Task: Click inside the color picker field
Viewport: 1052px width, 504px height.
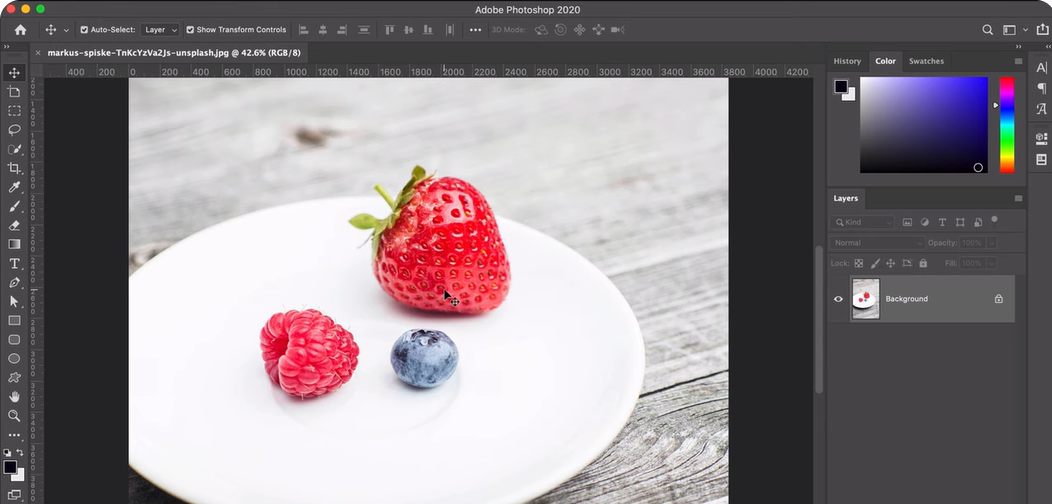Action: pos(924,125)
